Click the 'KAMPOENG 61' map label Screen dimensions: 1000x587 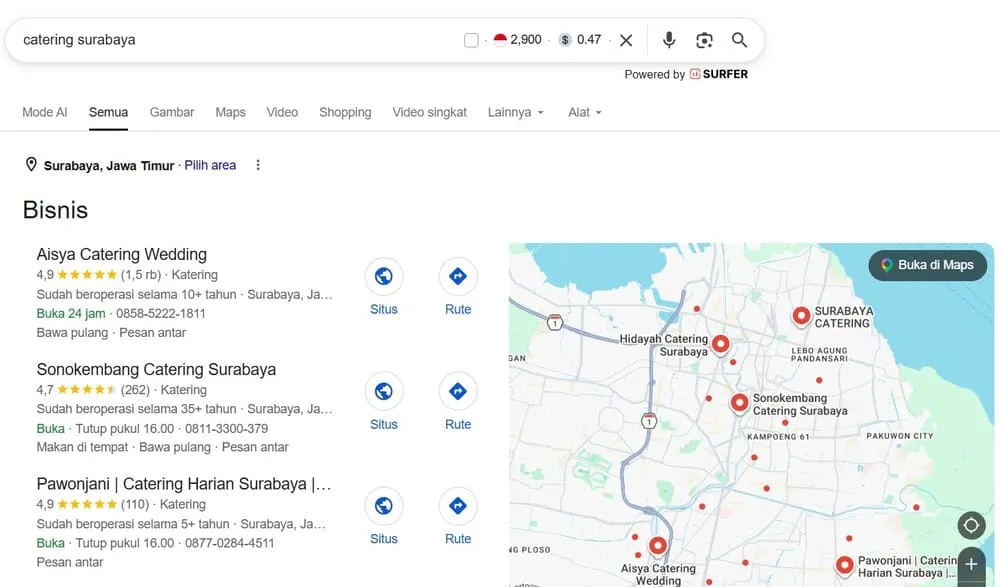pyautogui.click(x=778, y=436)
